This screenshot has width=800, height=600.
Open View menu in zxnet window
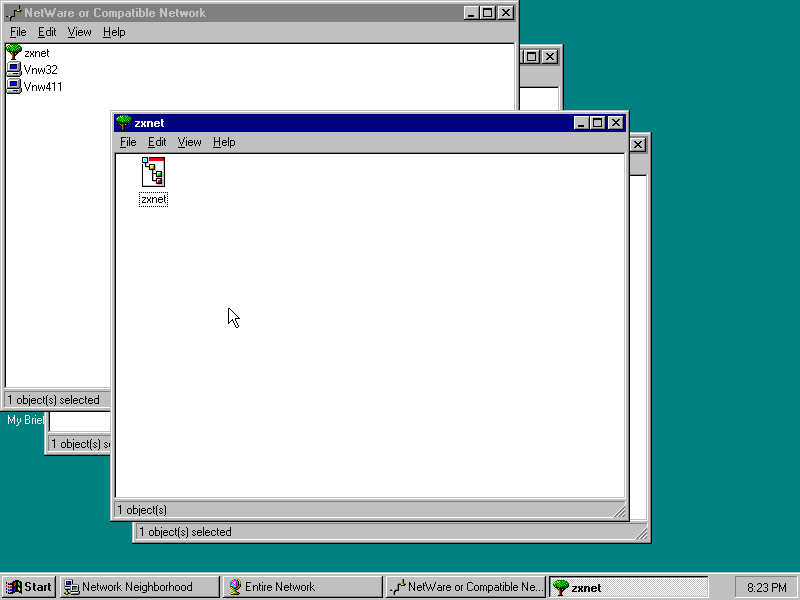pos(189,142)
